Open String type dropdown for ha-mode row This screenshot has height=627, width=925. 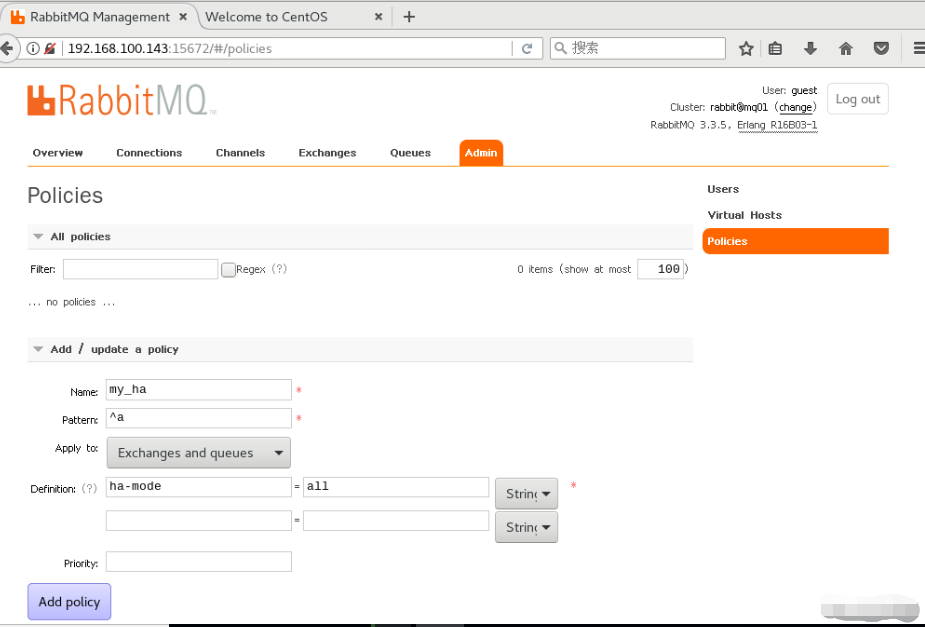click(526, 493)
